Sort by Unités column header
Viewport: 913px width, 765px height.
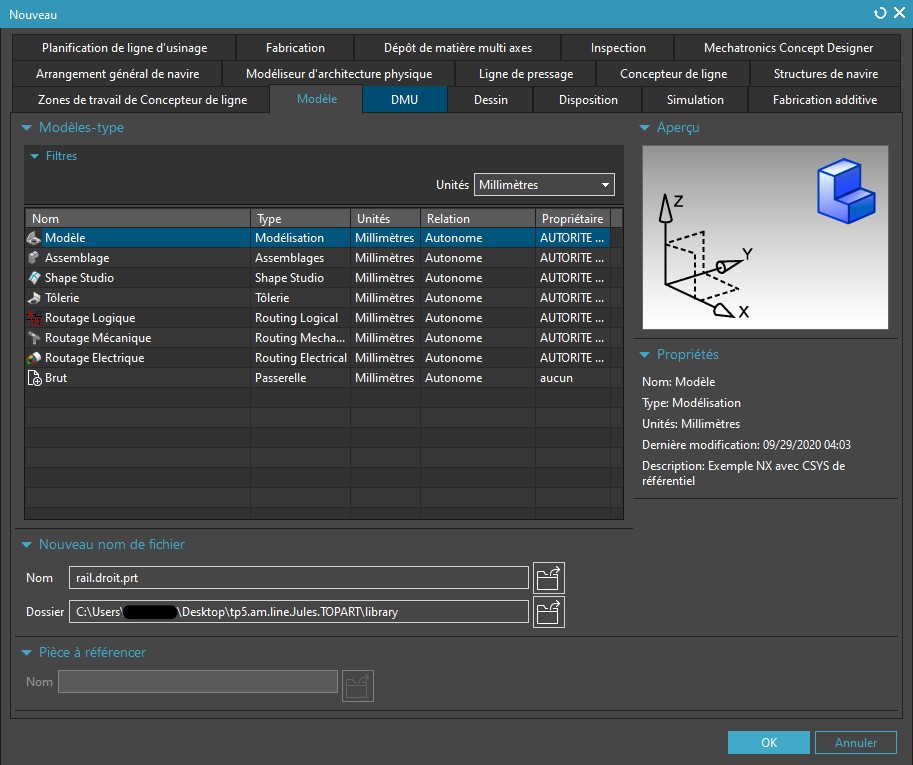tap(385, 218)
